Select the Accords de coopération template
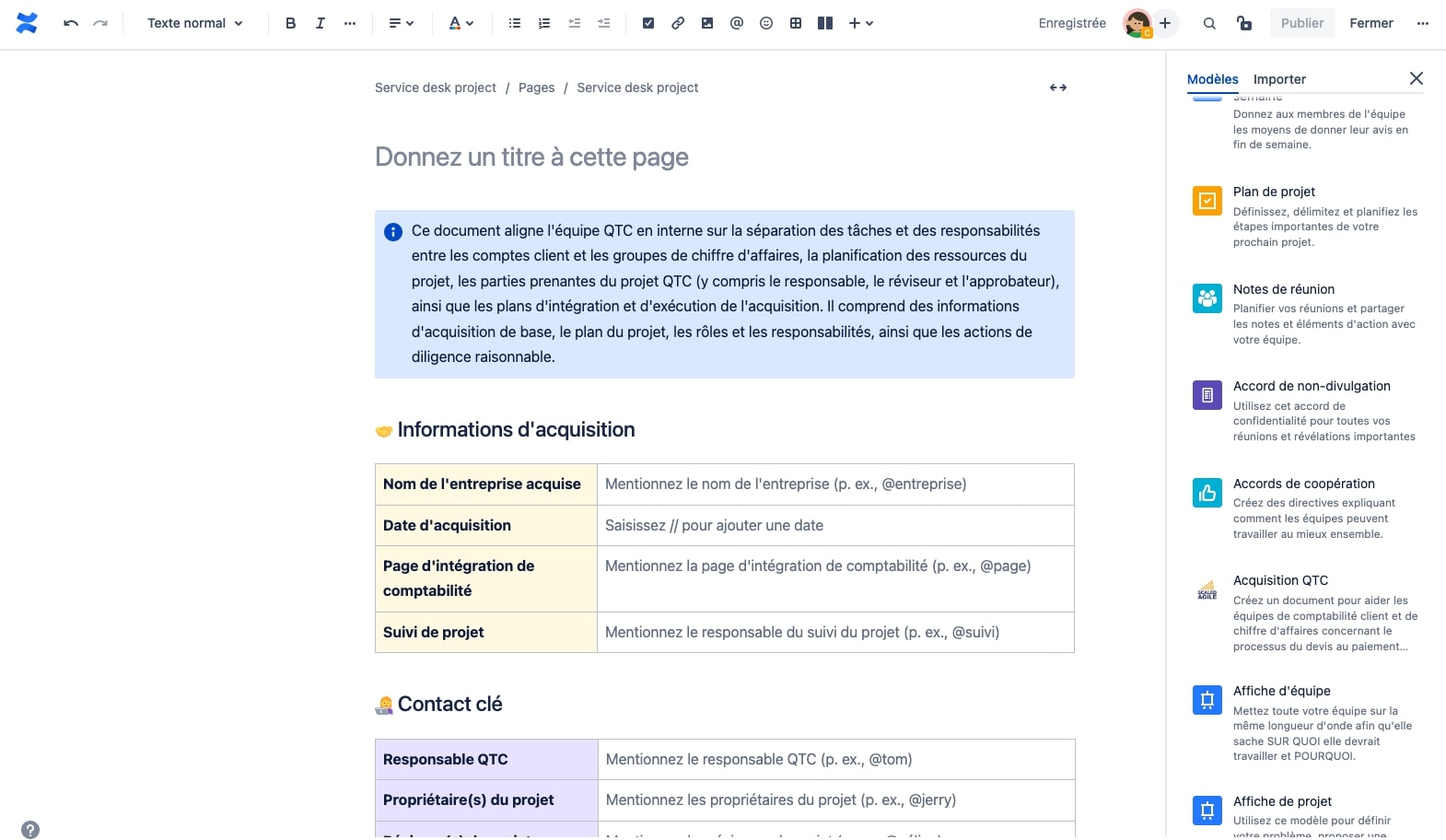This screenshot has width=1446, height=840. pos(1307,508)
